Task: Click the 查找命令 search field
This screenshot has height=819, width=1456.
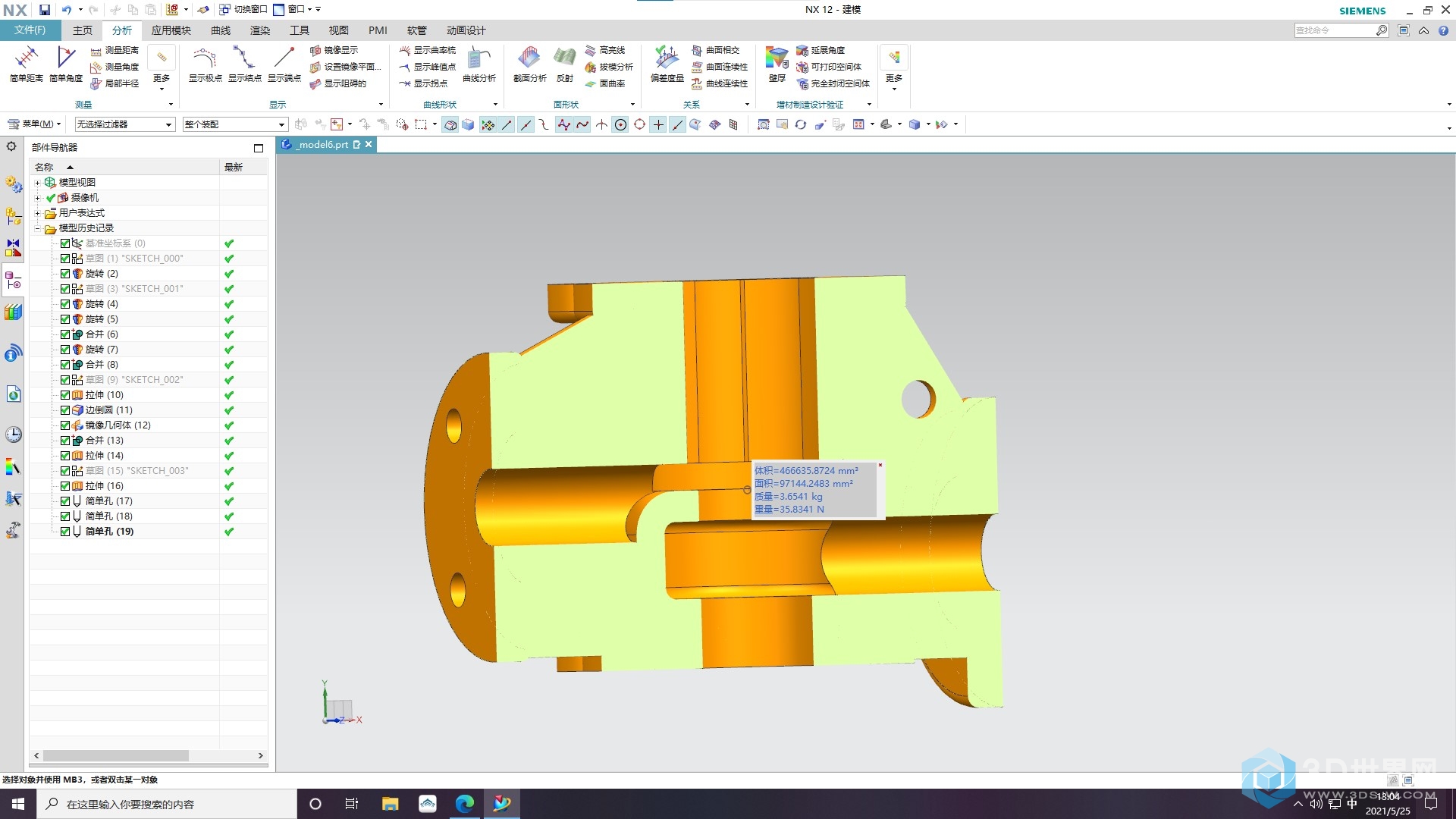Action: [1335, 30]
